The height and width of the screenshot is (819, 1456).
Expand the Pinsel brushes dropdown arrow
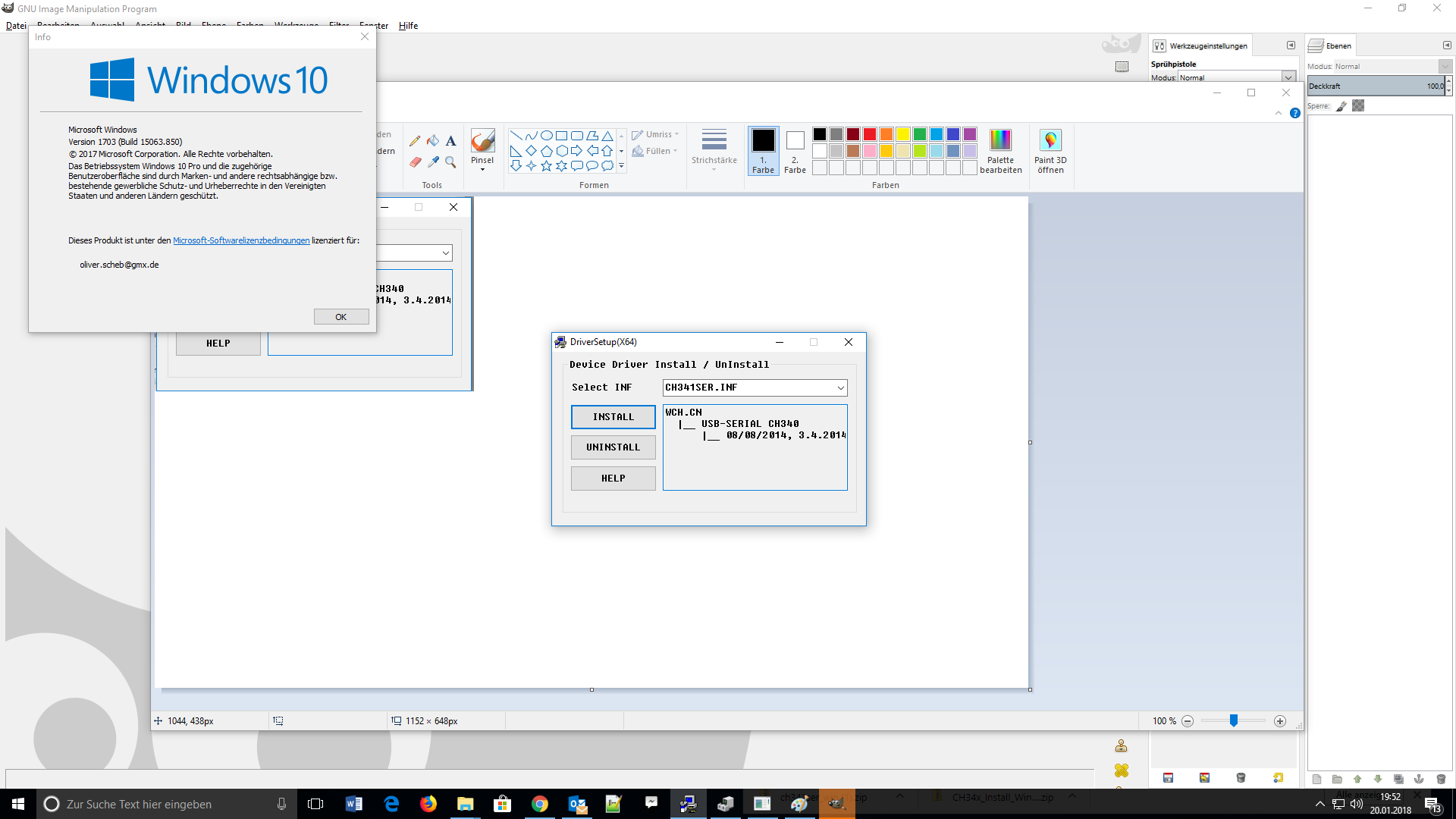tap(482, 170)
